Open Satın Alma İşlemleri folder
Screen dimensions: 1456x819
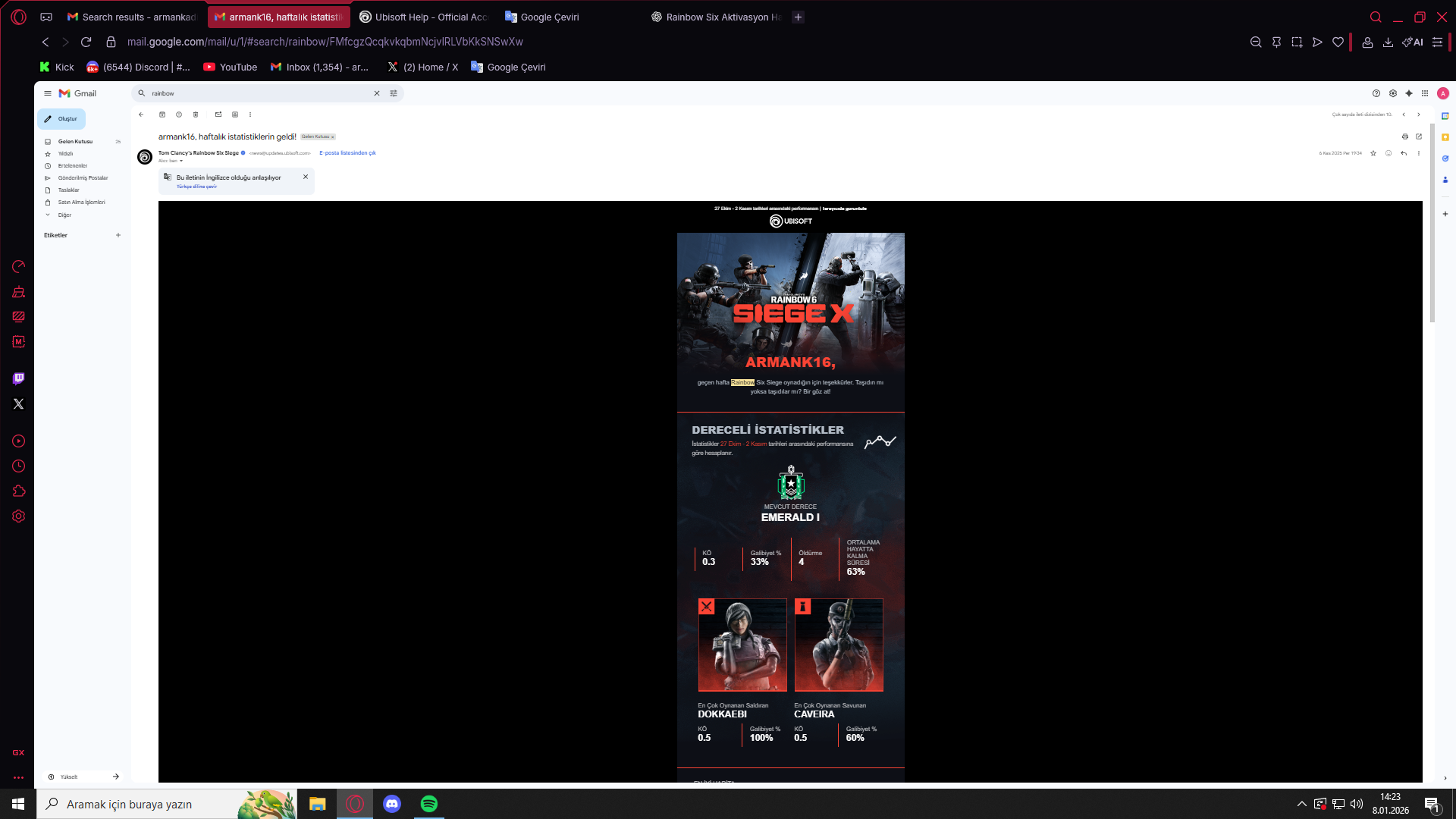tap(82, 202)
